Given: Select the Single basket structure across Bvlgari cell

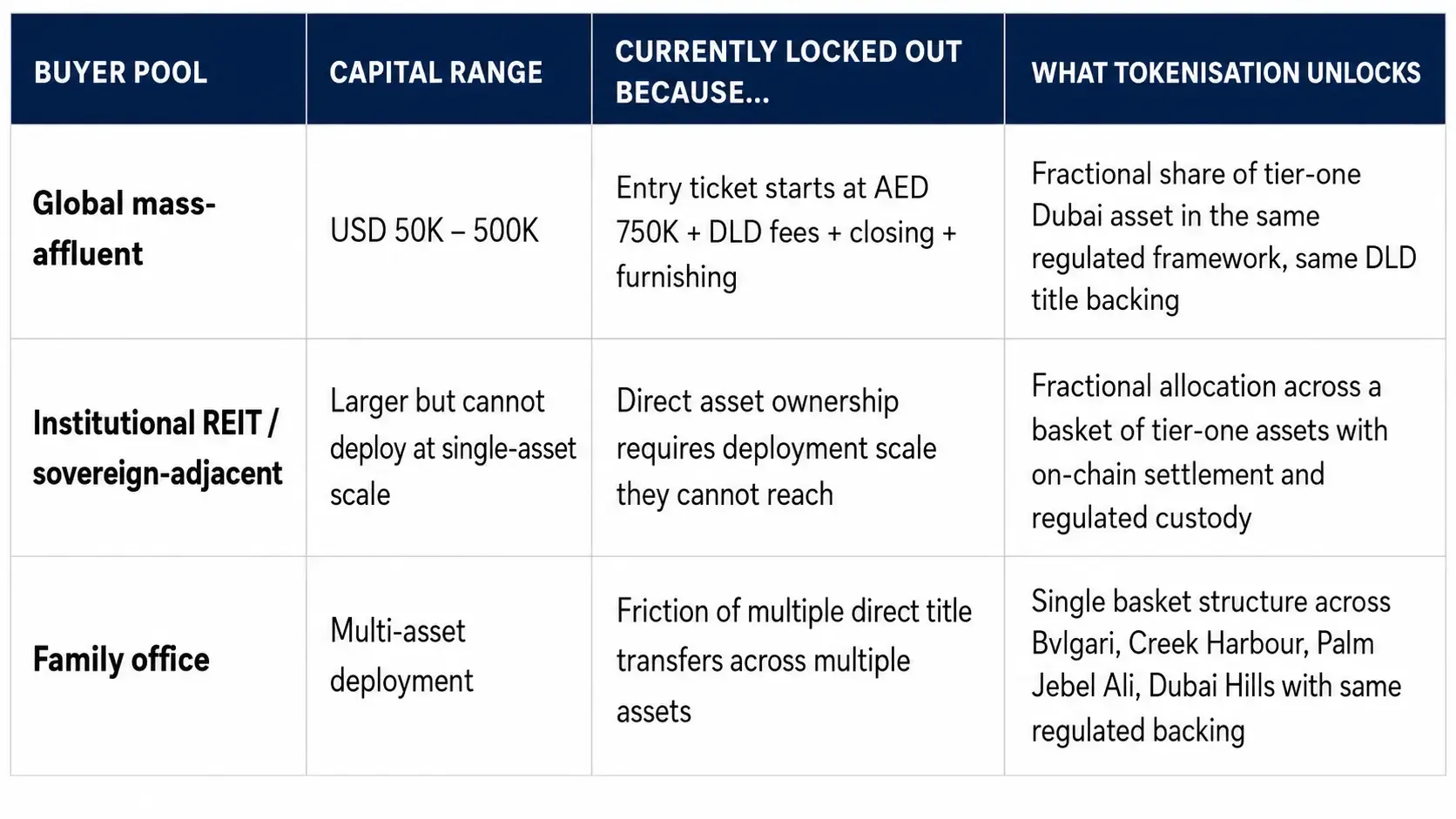Looking at the screenshot, I should [1225, 666].
